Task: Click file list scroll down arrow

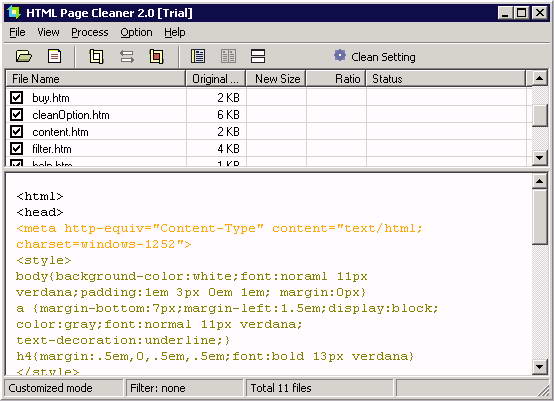Action: (540, 158)
